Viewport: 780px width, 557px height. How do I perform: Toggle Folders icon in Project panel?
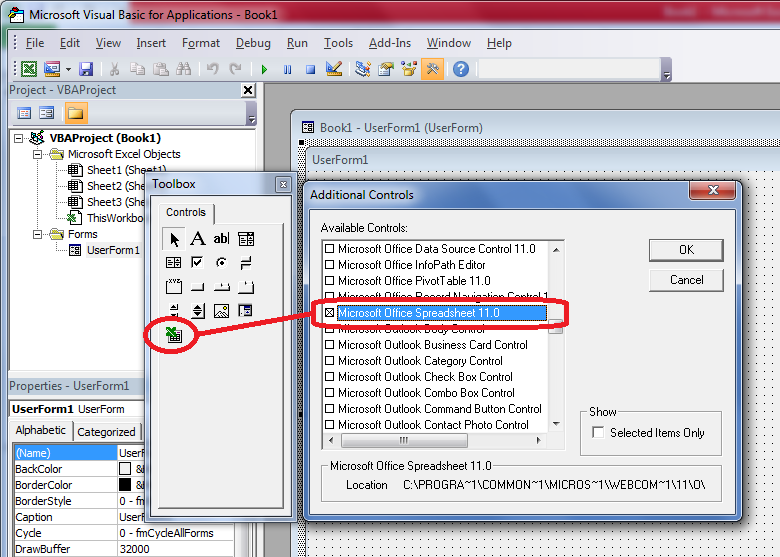pos(76,113)
